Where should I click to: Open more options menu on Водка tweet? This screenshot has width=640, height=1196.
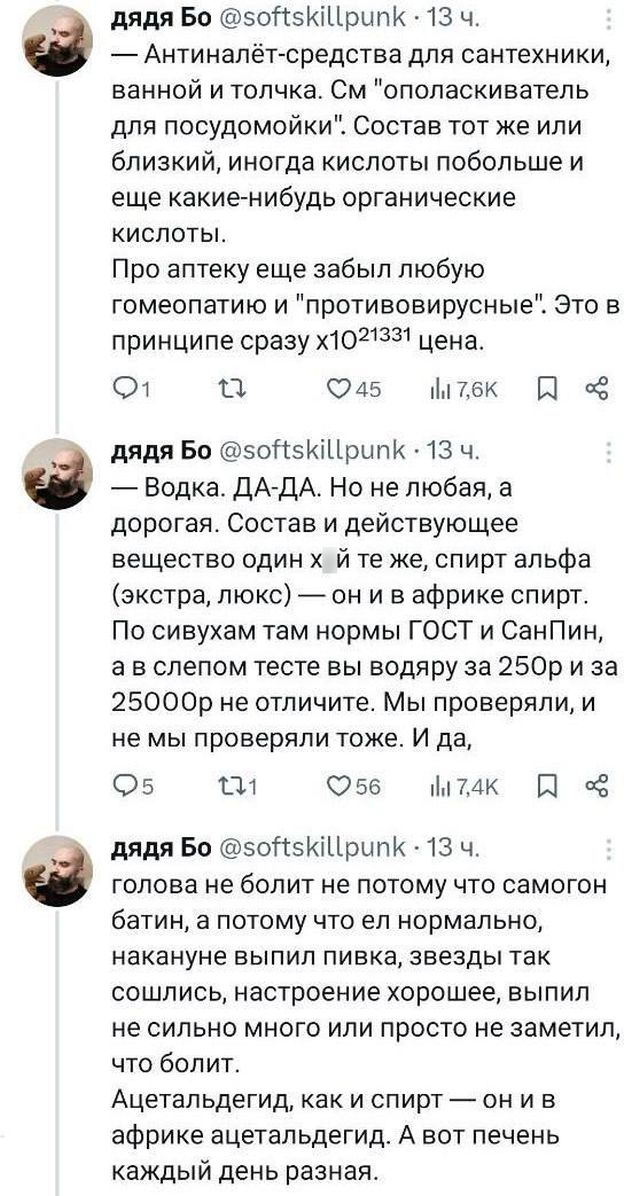[610, 453]
